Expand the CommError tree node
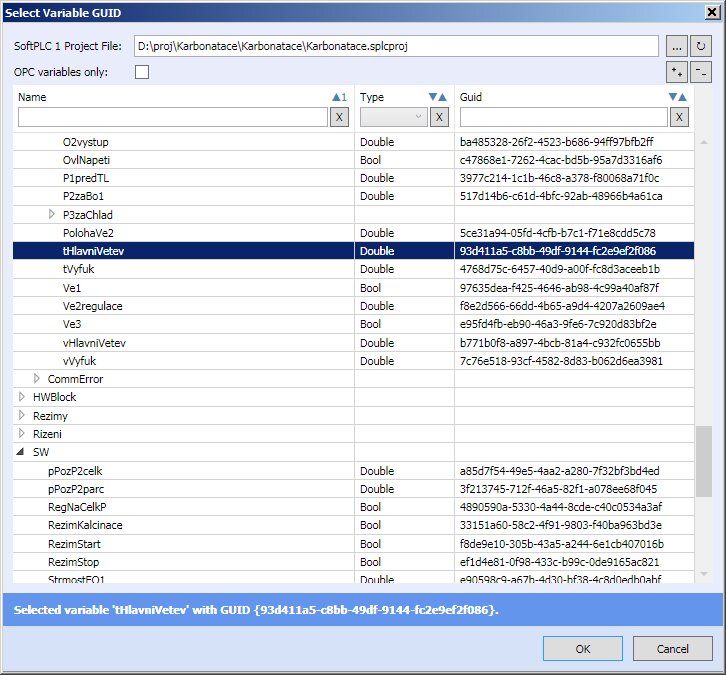Screen dimensions: 726x675 click(x=38, y=379)
